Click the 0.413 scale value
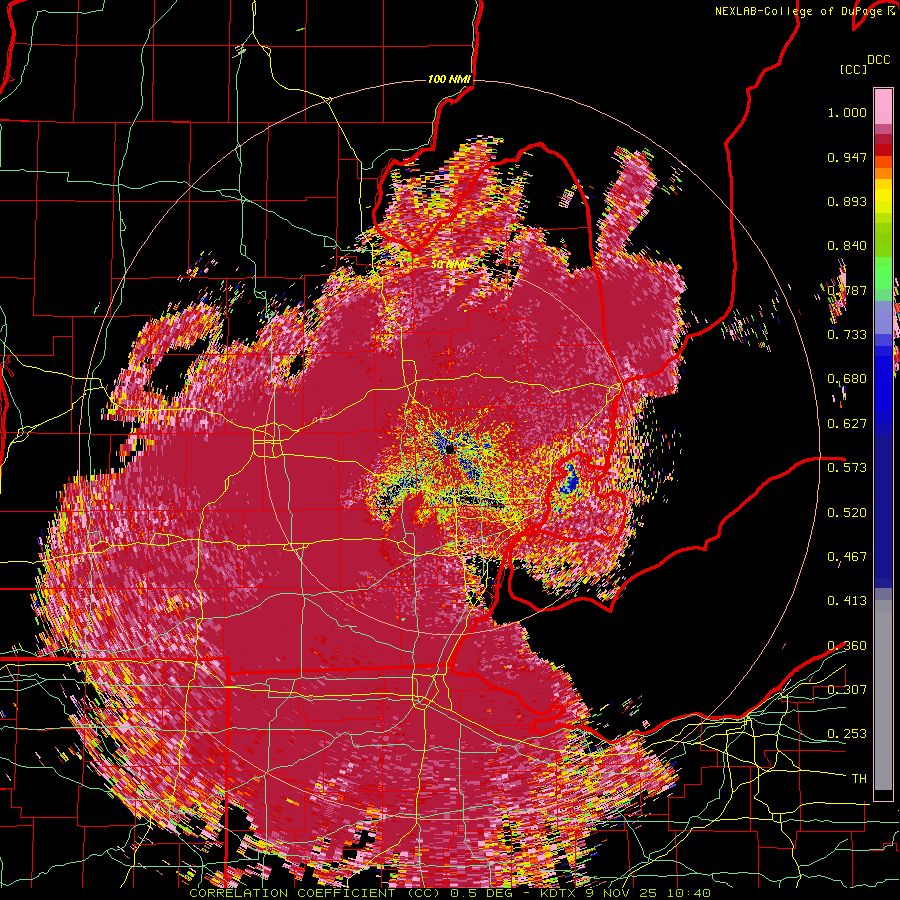 point(847,601)
